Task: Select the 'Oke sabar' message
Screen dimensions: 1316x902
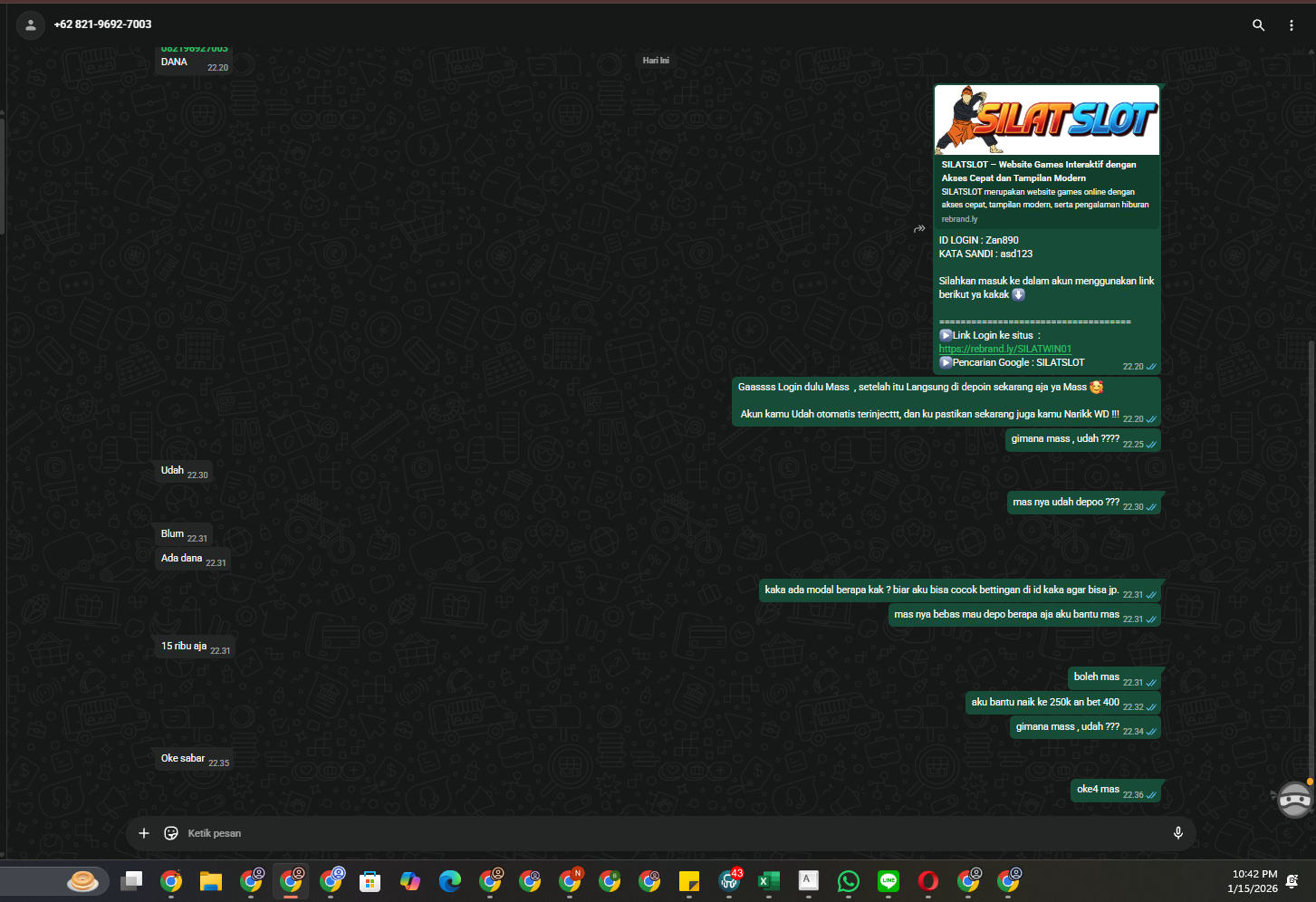Action: coord(195,759)
